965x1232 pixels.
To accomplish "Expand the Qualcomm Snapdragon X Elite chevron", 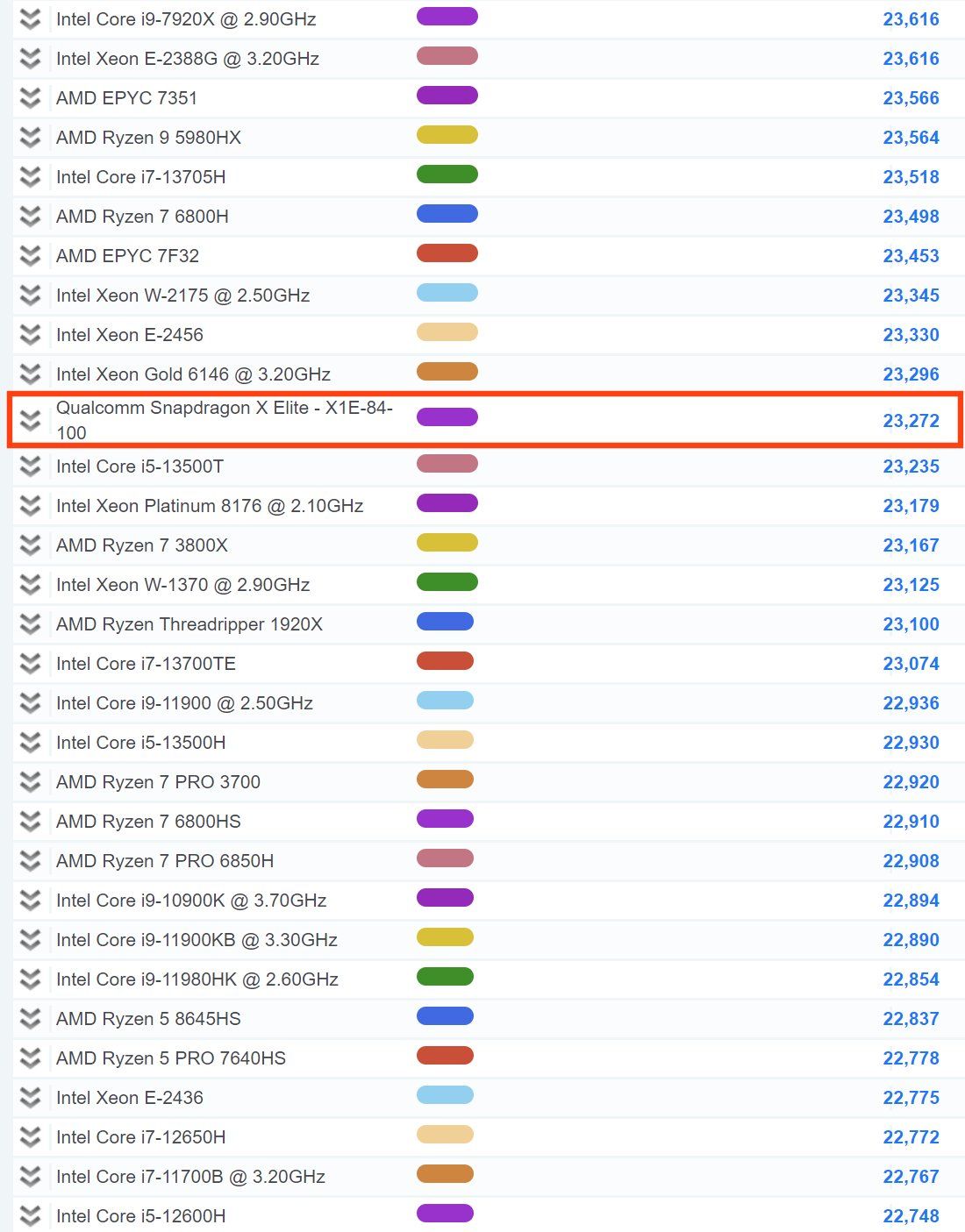I will [31, 421].
